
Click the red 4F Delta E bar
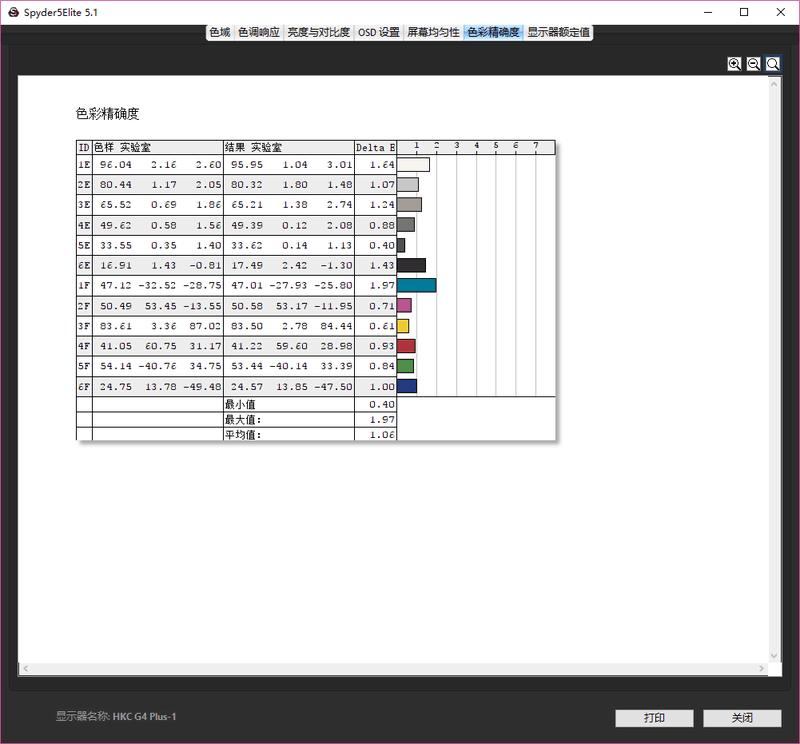pos(406,346)
